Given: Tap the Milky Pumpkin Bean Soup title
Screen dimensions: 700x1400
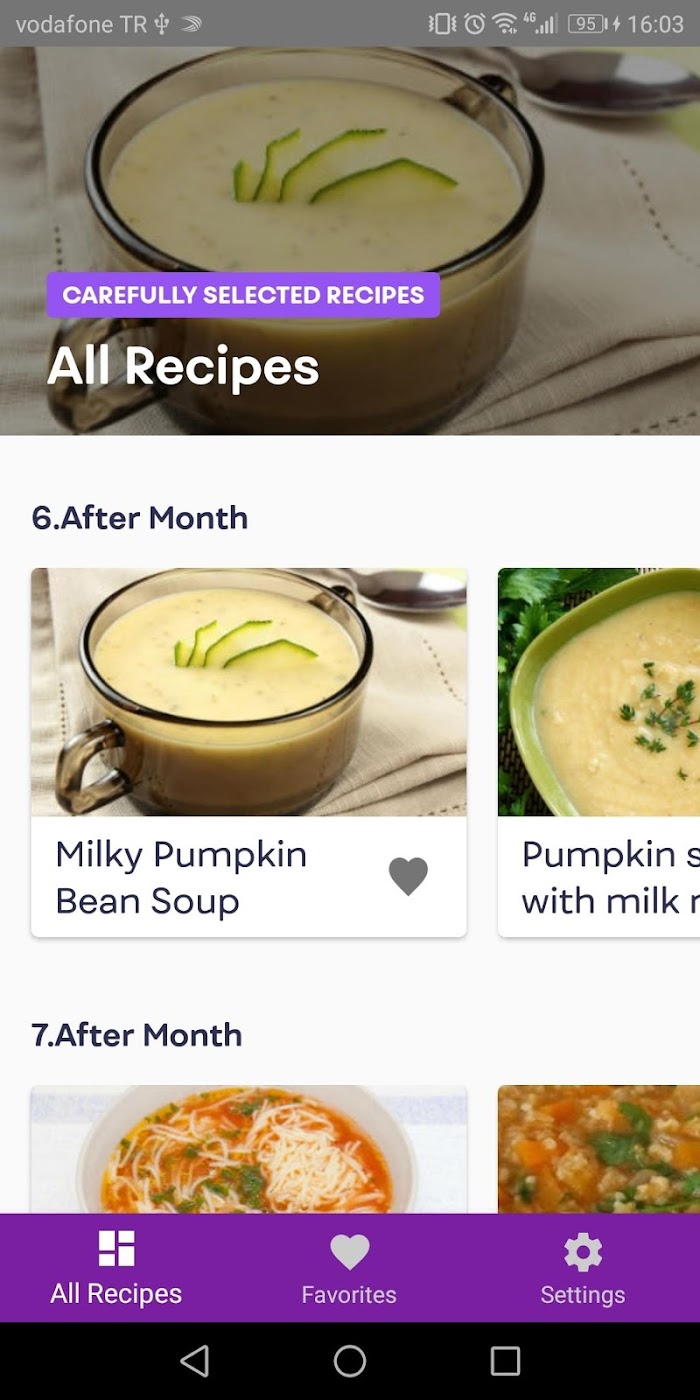Looking at the screenshot, I should (x=181, y=878).
